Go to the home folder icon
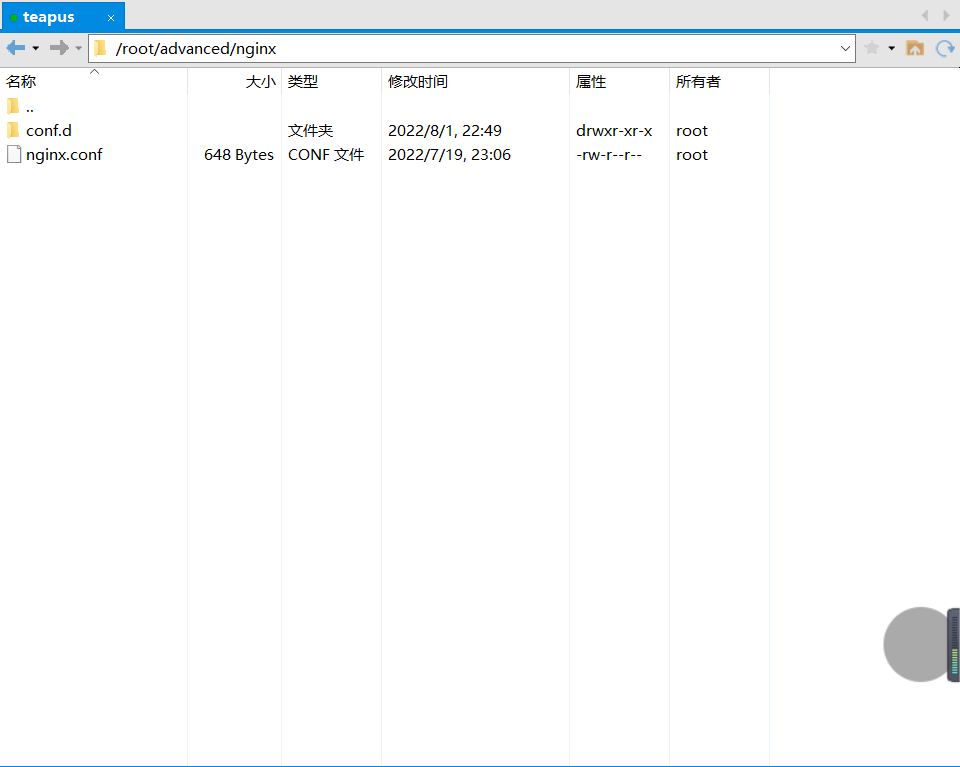The image size is (960, 767). 914,48
